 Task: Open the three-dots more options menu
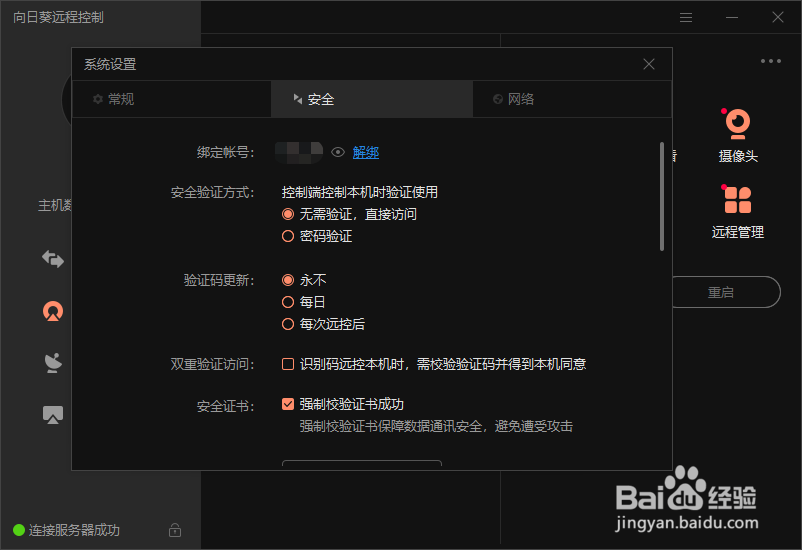point(770,61)
